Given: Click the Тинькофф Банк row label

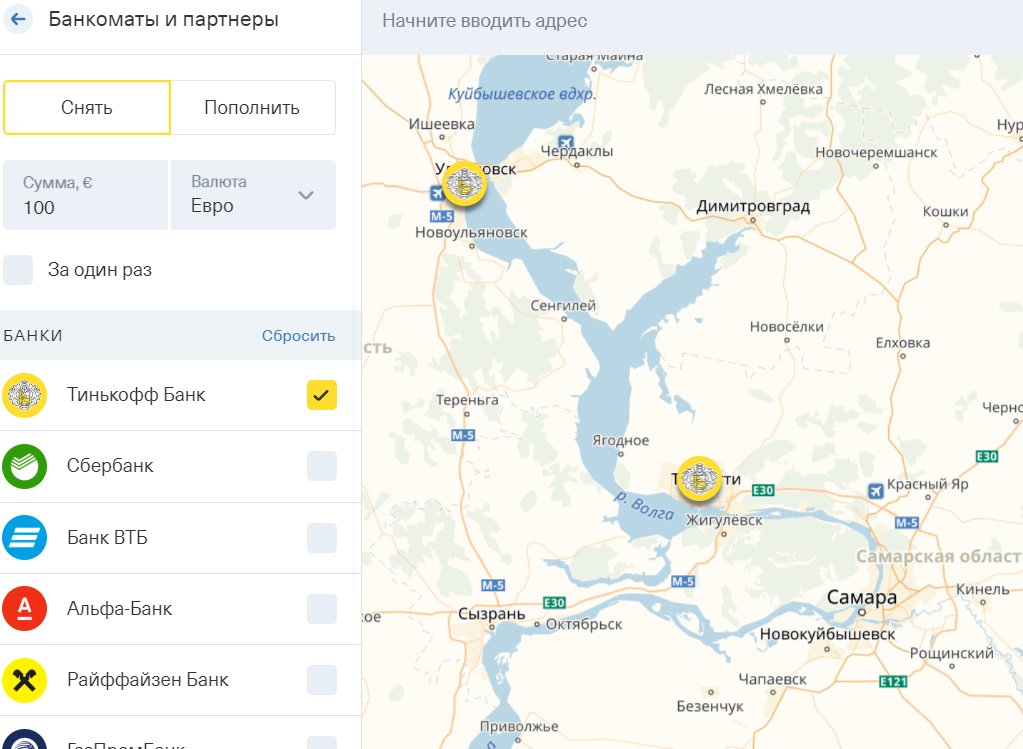Looking at the screenshot, I should pyautogui.click(x=136, y=395).
